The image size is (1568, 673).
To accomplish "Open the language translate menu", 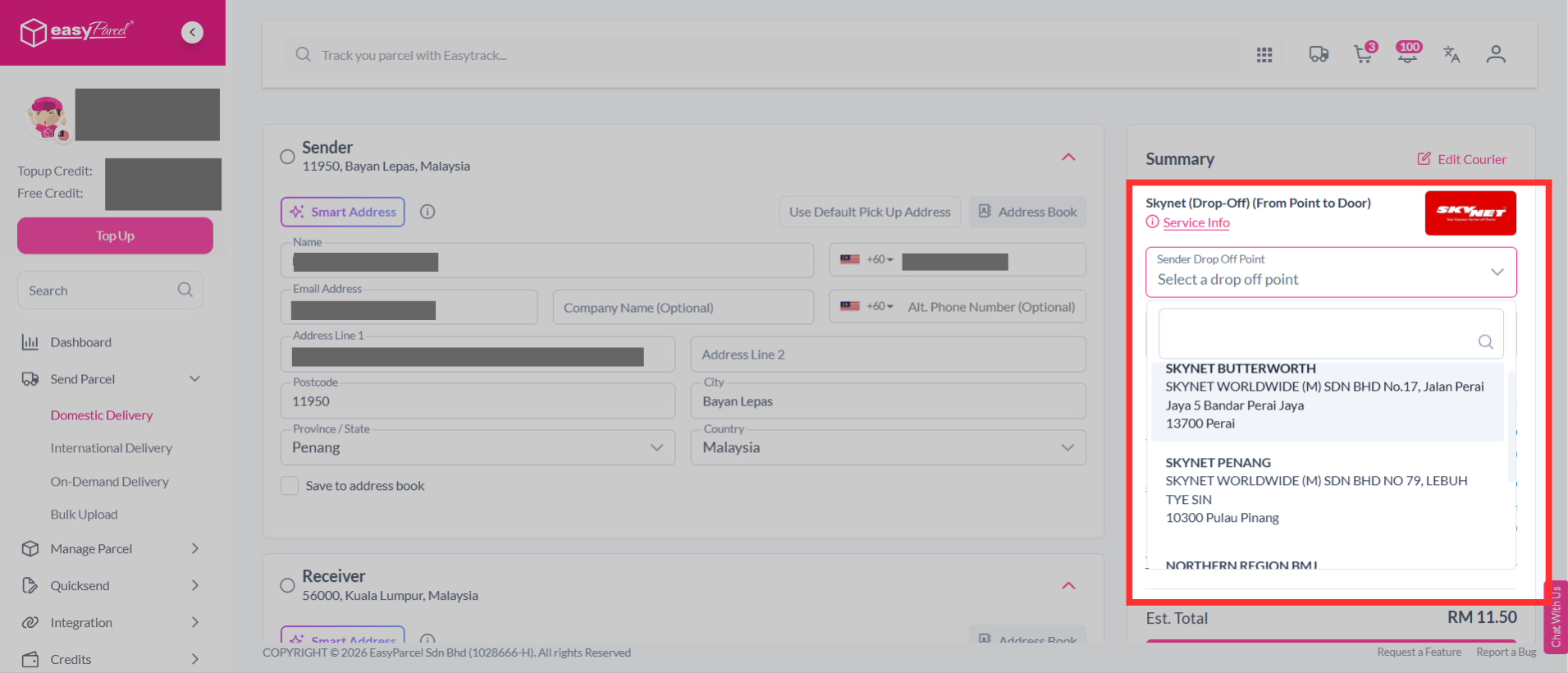I will point(1451,54).
